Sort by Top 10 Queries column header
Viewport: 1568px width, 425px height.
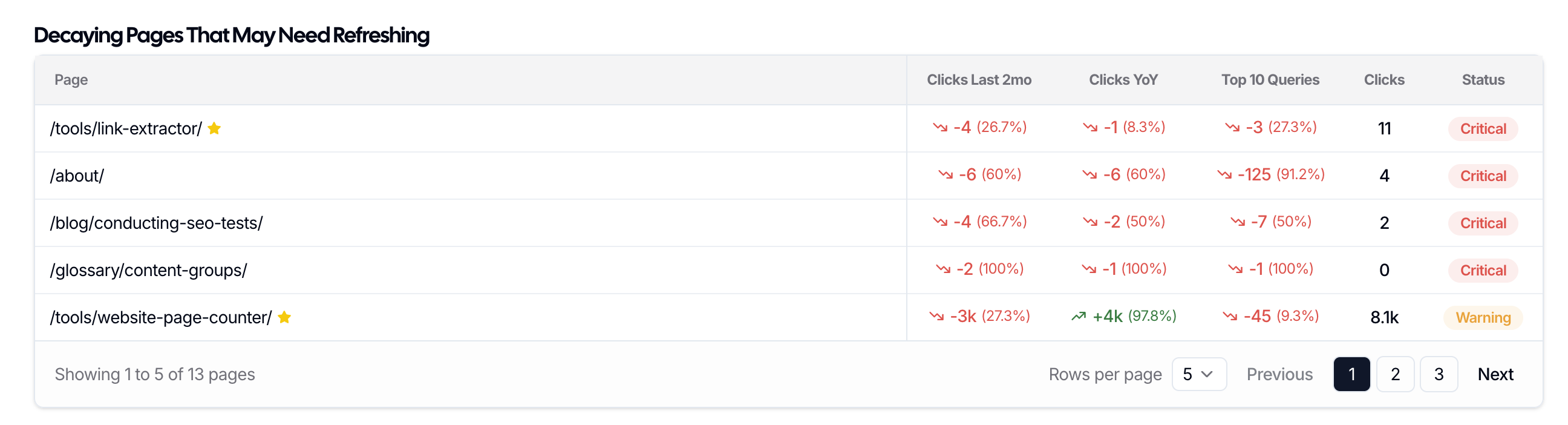[1270, 80]
